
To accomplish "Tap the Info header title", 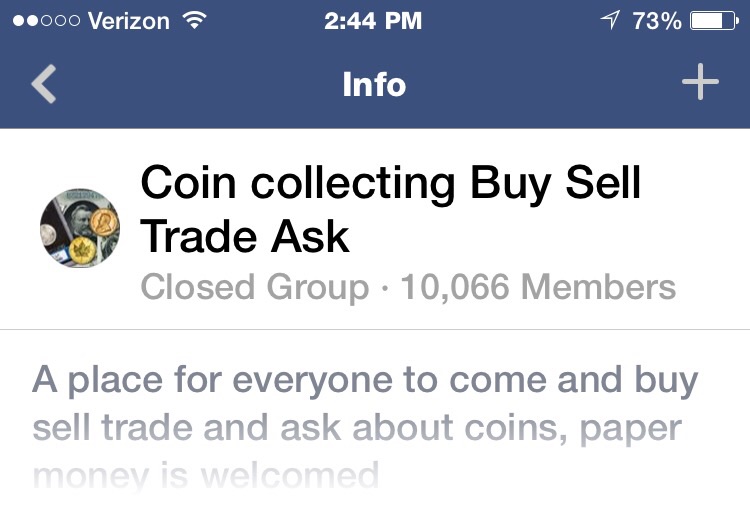I will [x=374, y=84].
